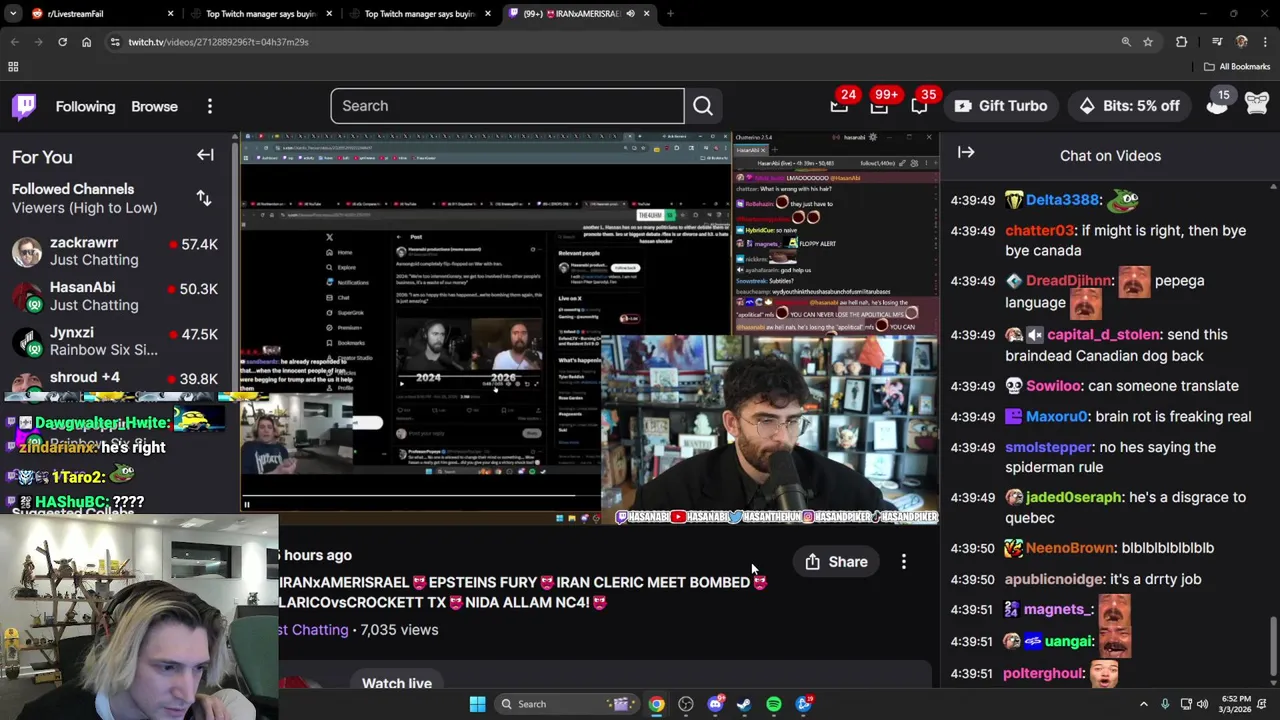Click the Gift Turbo button
Screen dimensions: 1280x720
[1000, 106]
